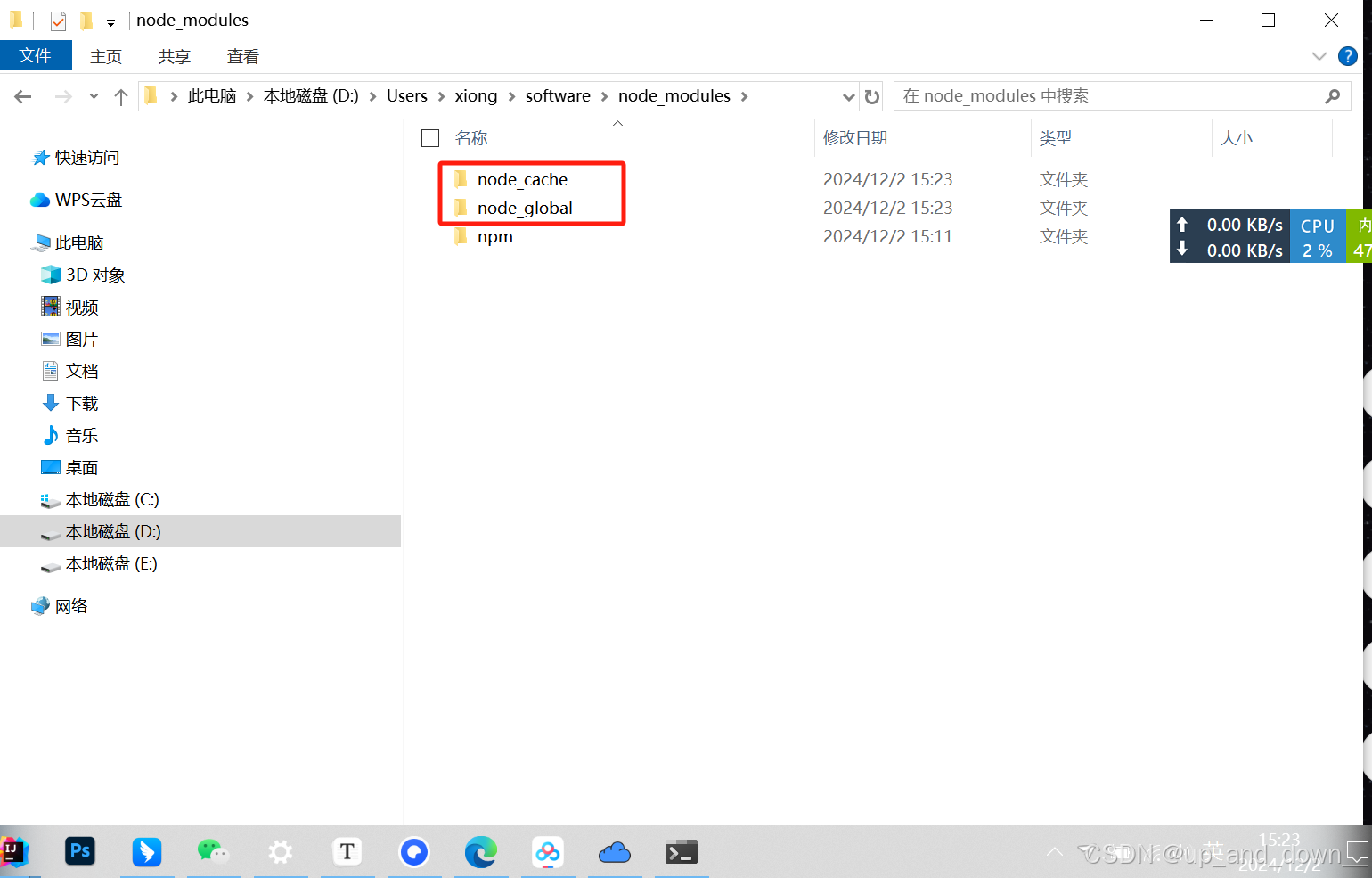Open blue cloud app in taskbar

615,853
